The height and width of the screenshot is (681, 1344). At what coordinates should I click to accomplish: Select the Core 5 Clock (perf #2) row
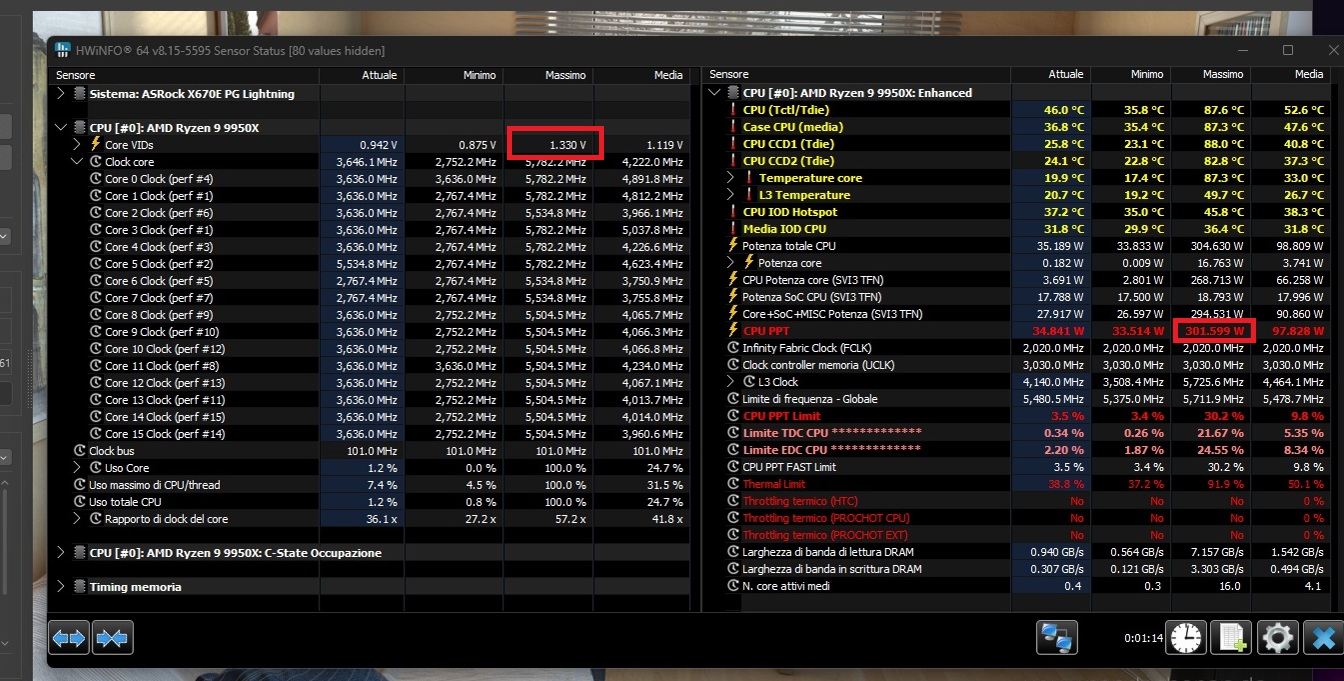(369, 264)
